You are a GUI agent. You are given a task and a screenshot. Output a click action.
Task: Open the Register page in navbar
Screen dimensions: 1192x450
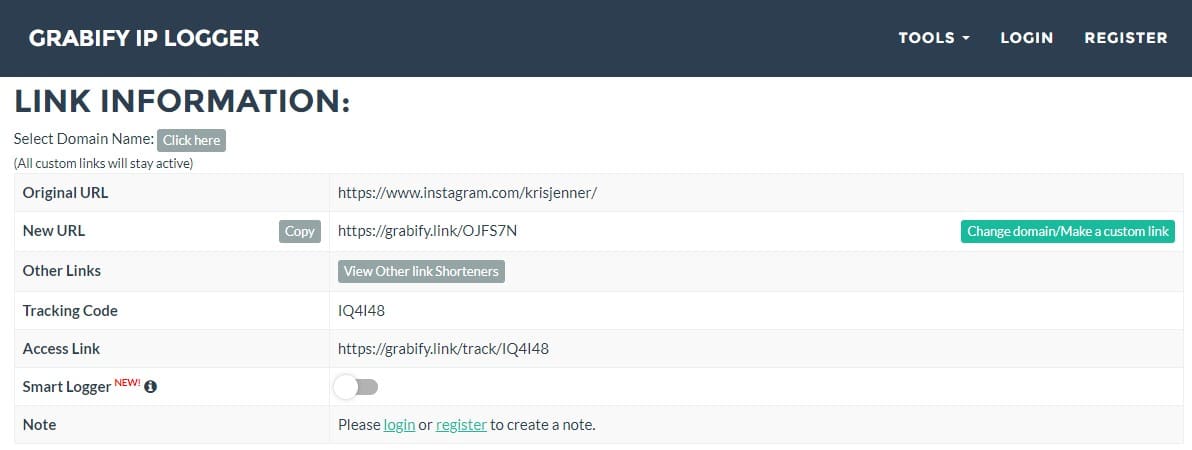click(x=1125, y=37)
